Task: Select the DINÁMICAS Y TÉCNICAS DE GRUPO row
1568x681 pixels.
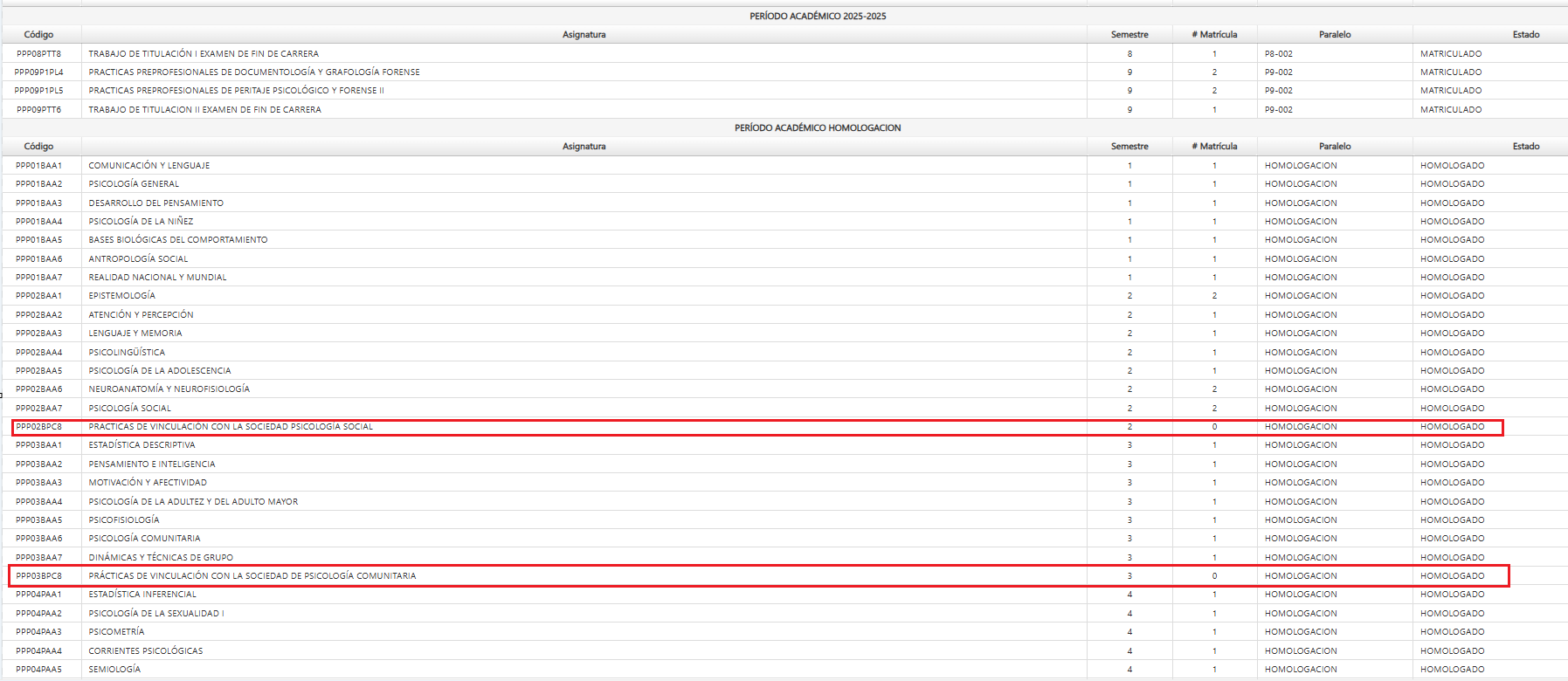Action: [x=161, y=558]
